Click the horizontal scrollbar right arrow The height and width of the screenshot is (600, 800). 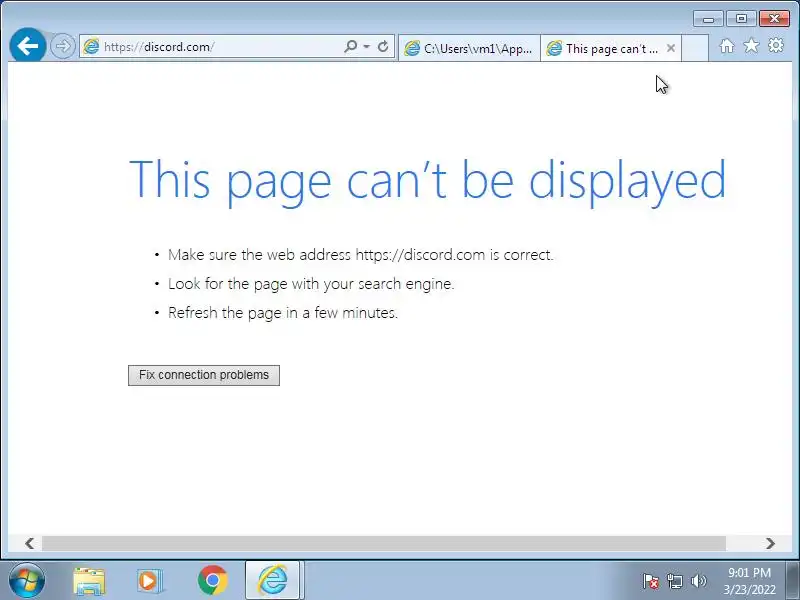(770, 543)
